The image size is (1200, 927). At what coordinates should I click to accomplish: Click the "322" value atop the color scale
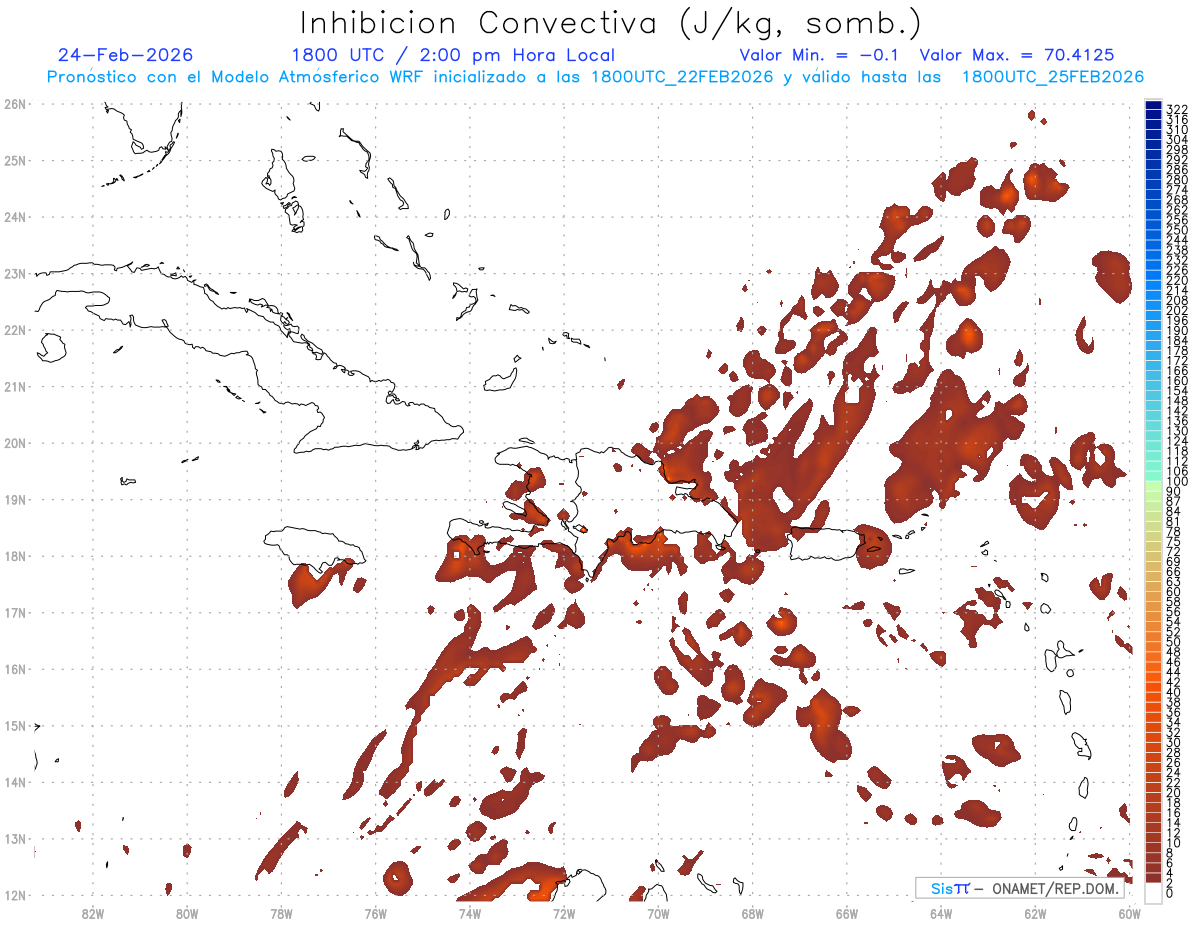tap(1177, 109)
